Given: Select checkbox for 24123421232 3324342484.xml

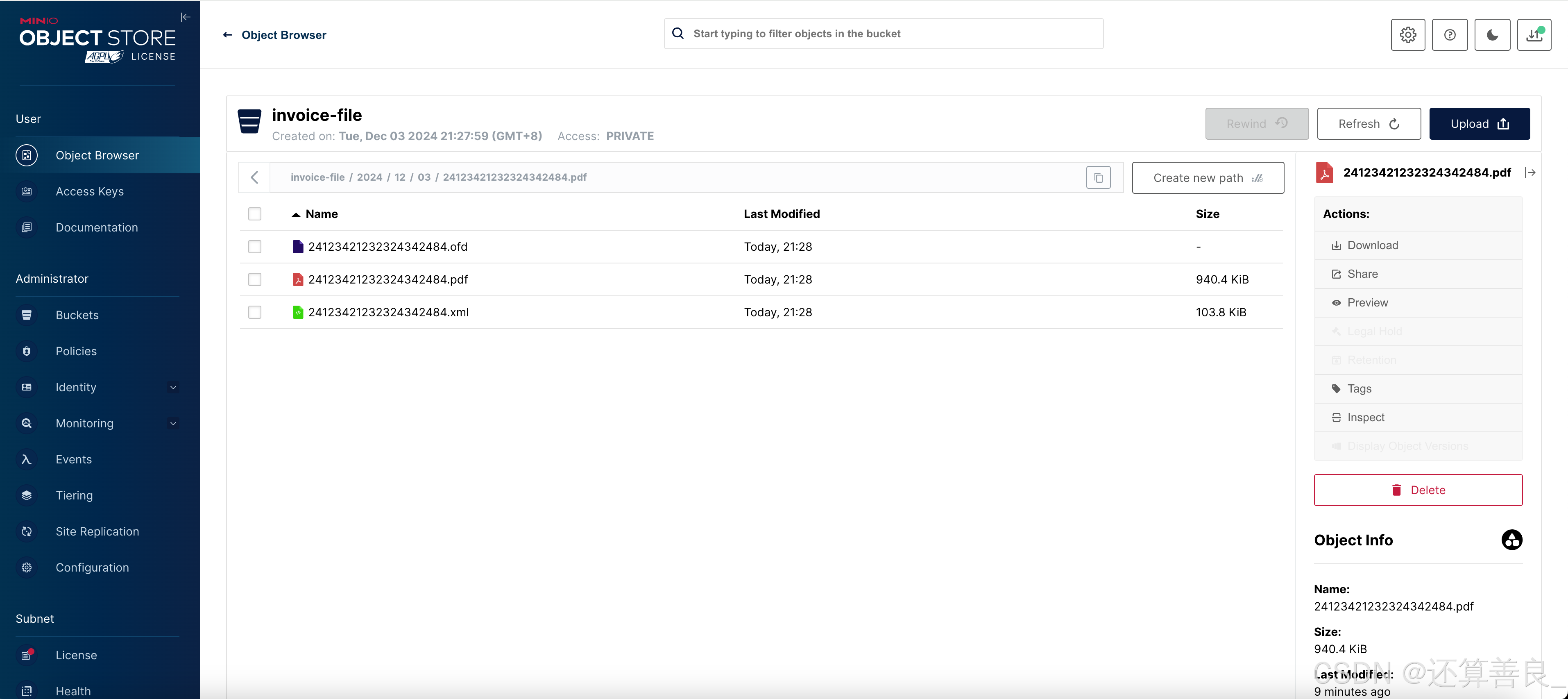Looking at the screenshot, I should pyautogui.click(x=255, y=312).
